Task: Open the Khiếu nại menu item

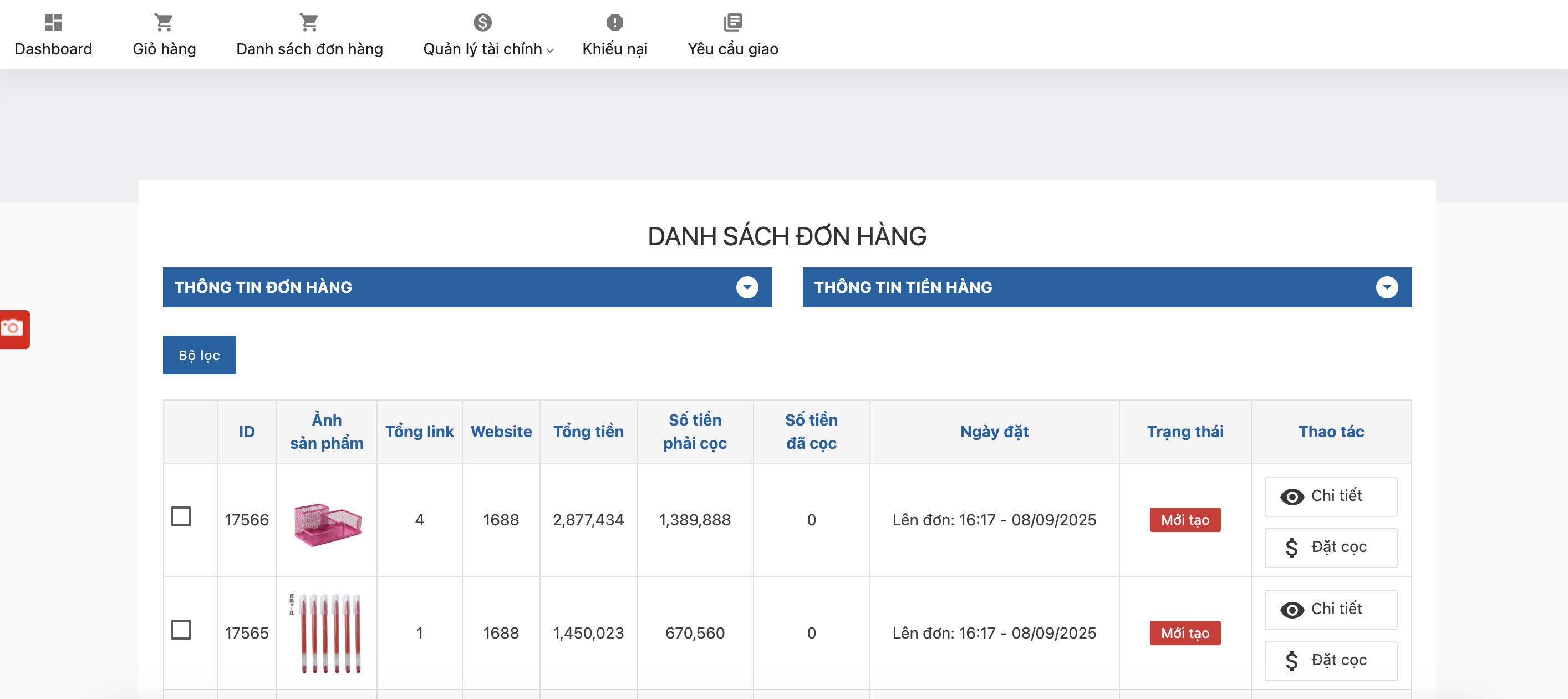Action: point(615,49)
